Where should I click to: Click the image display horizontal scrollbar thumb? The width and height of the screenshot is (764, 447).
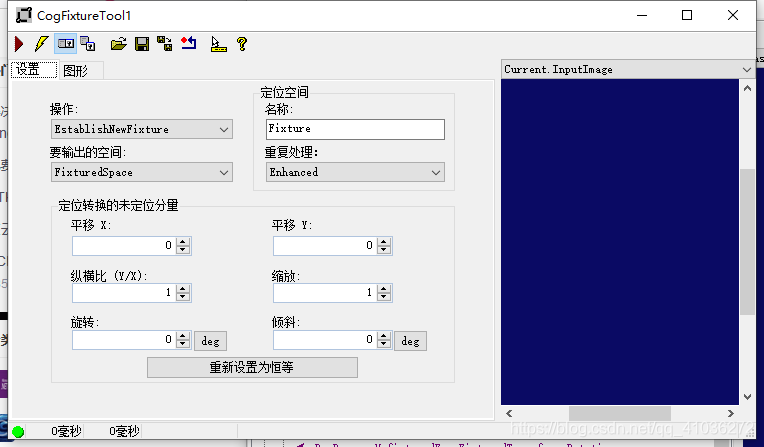click(620, 413)
